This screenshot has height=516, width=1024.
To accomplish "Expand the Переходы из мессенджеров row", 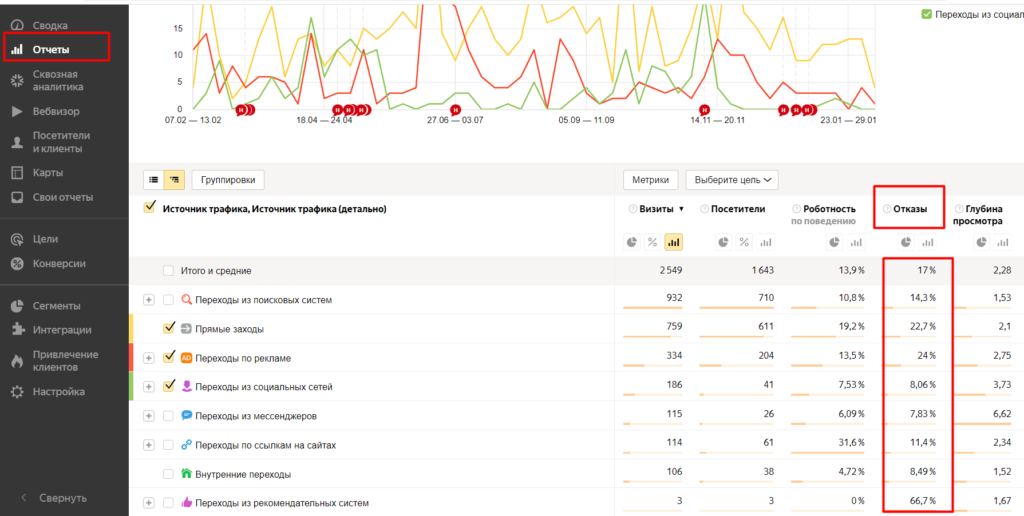I will 149,415.
